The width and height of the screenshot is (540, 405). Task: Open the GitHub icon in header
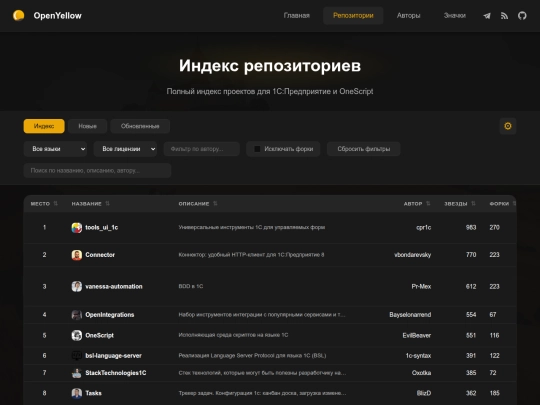click(x=522, y=16)
